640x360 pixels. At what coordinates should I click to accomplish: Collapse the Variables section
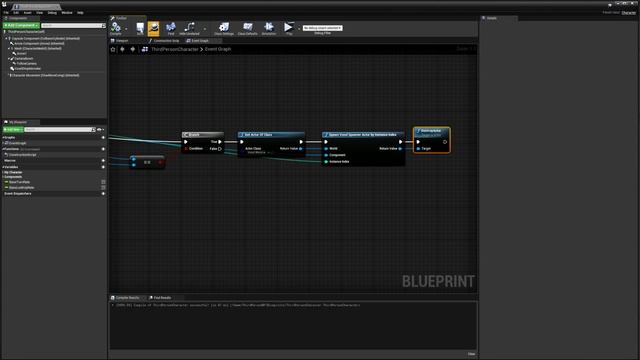(3, 167)
